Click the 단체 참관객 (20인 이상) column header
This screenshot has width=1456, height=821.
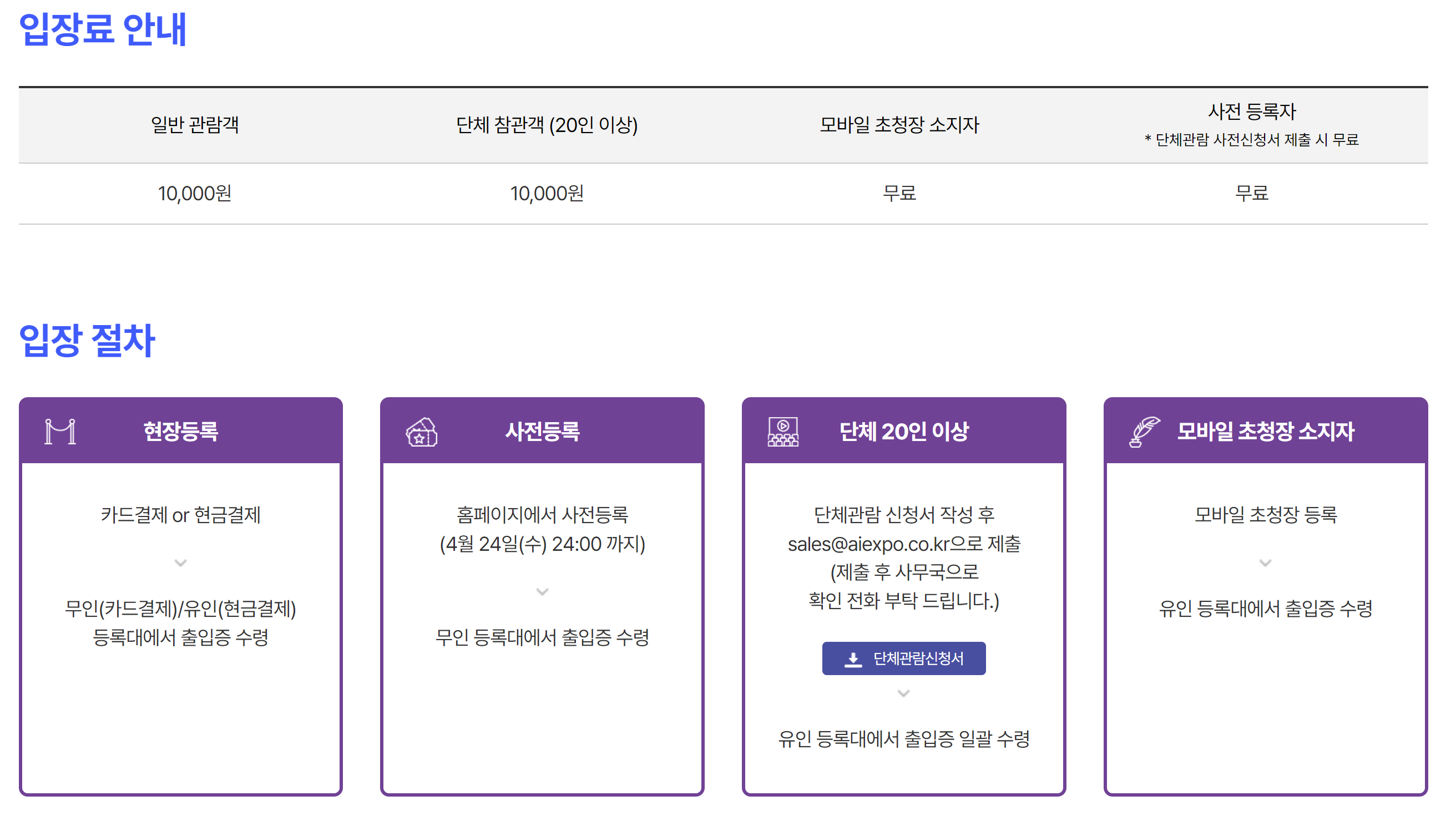(x=547, y=125)
